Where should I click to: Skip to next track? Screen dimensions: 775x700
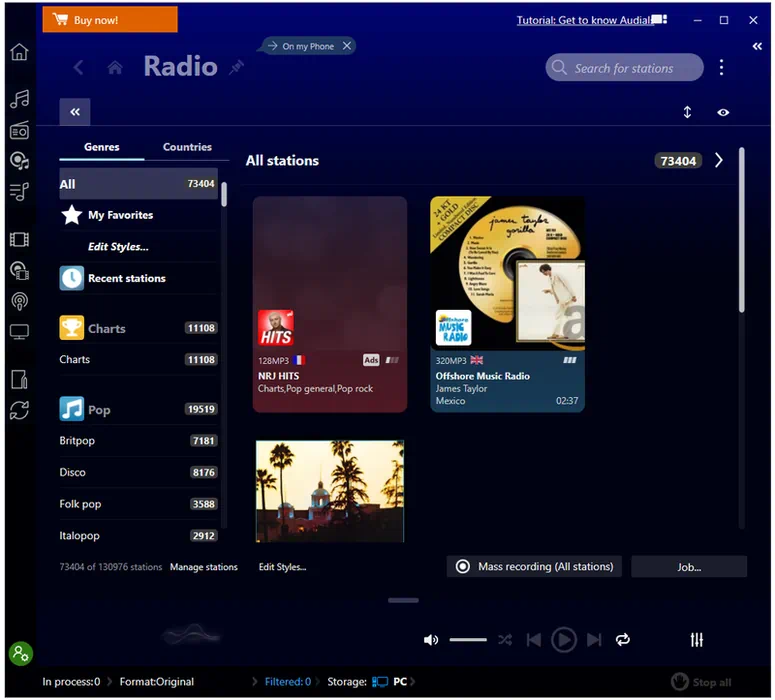click(x=594, y=640)
